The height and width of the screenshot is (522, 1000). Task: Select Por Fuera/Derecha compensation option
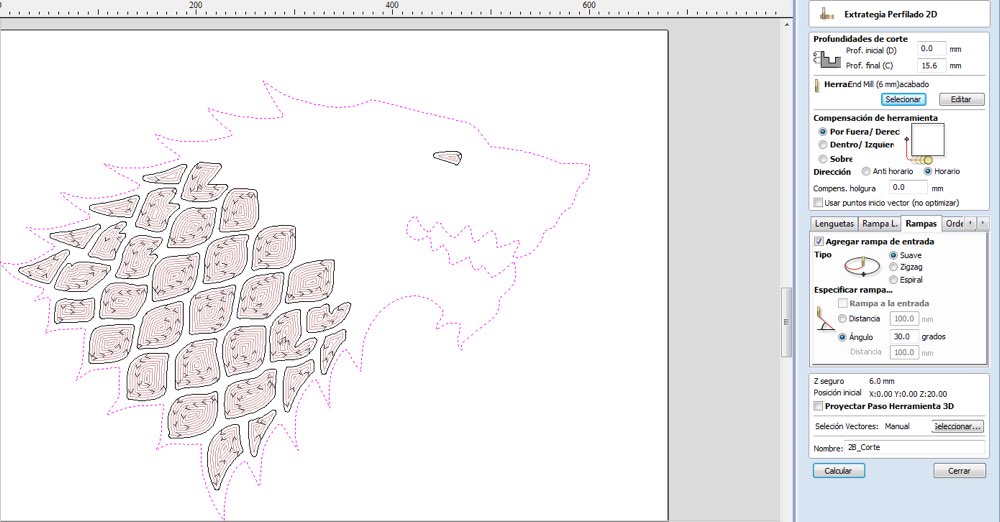coord(823,131)
